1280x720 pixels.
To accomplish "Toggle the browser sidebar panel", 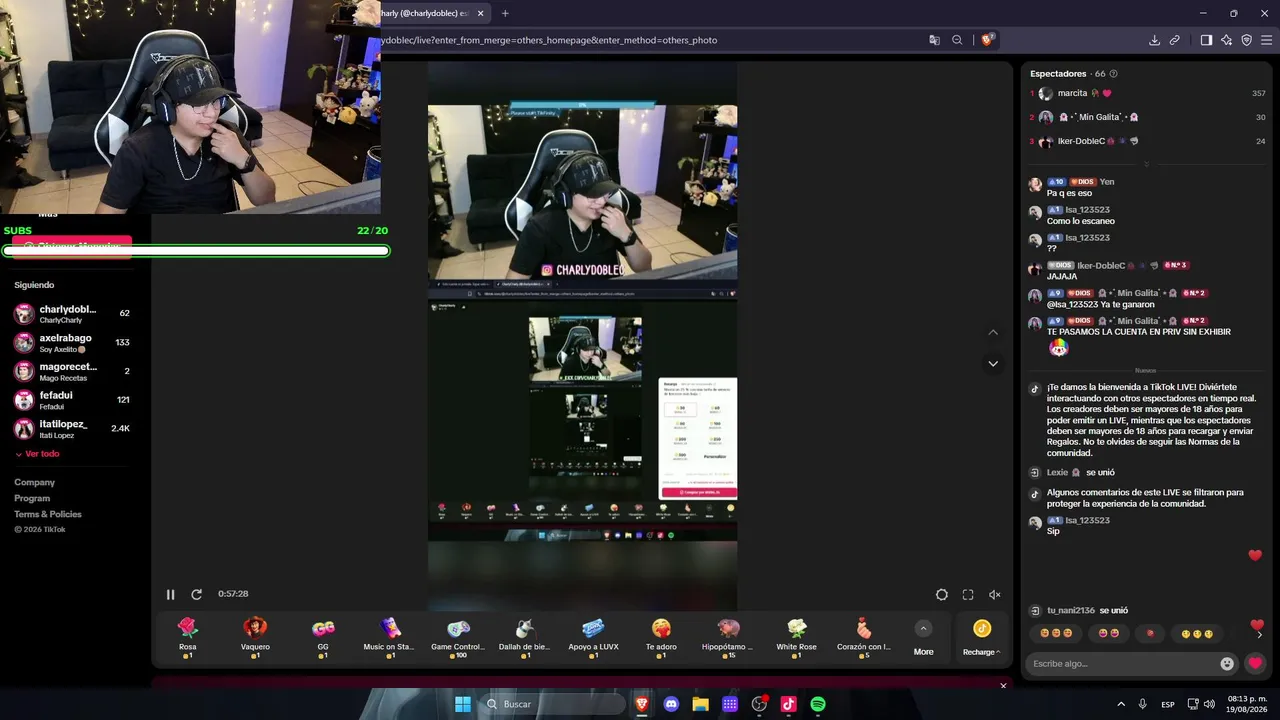I will tap(1206, 40).
